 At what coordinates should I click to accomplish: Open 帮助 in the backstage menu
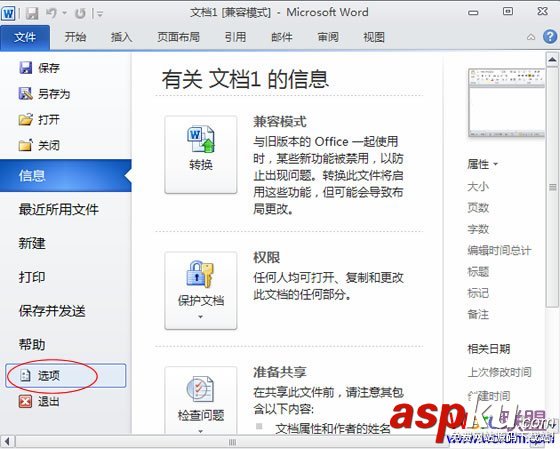tap(32, 345)
